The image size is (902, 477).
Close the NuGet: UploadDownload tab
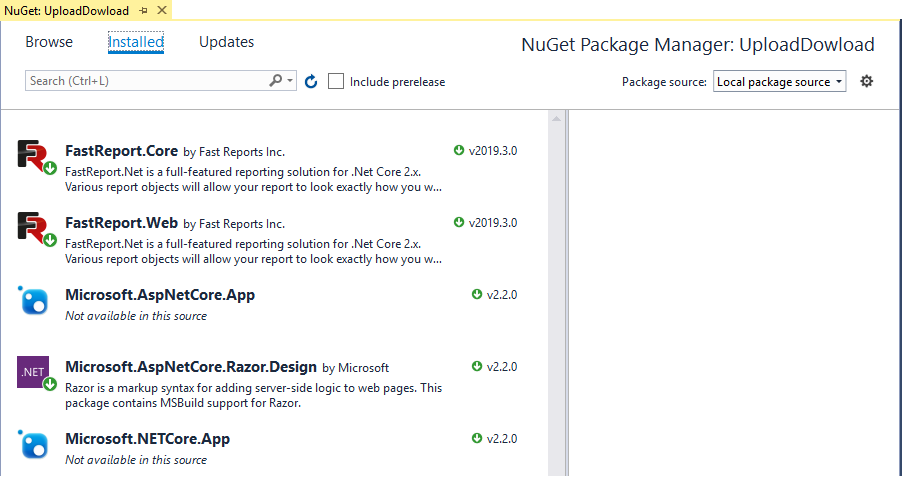pos(162,10)
